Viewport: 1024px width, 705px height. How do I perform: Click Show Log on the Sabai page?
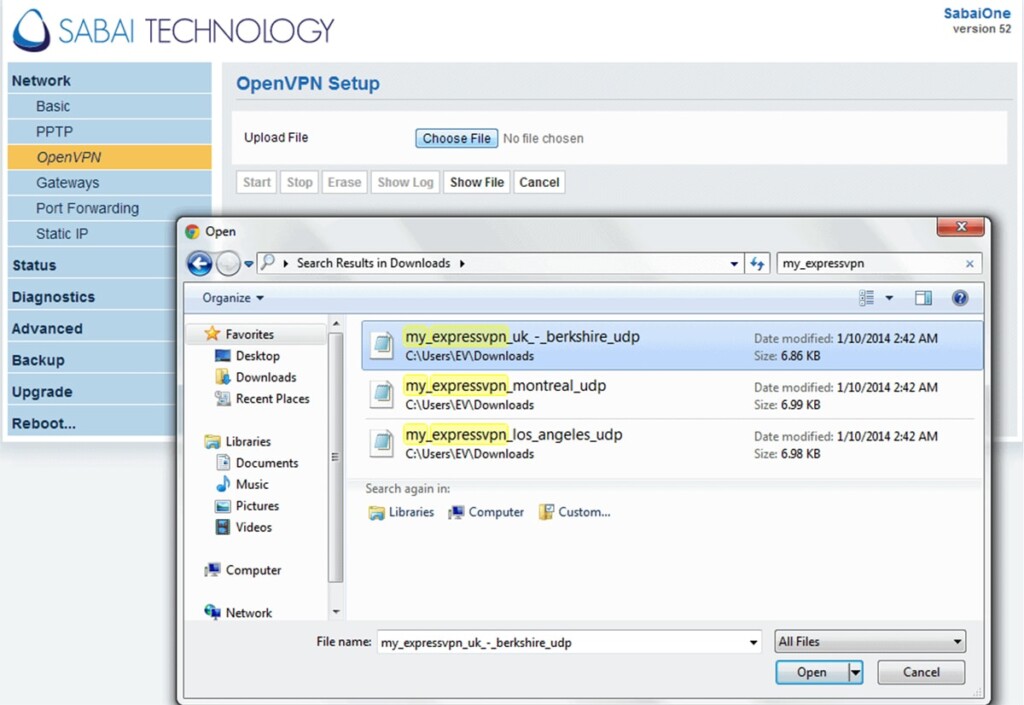(x=406, y=182)
